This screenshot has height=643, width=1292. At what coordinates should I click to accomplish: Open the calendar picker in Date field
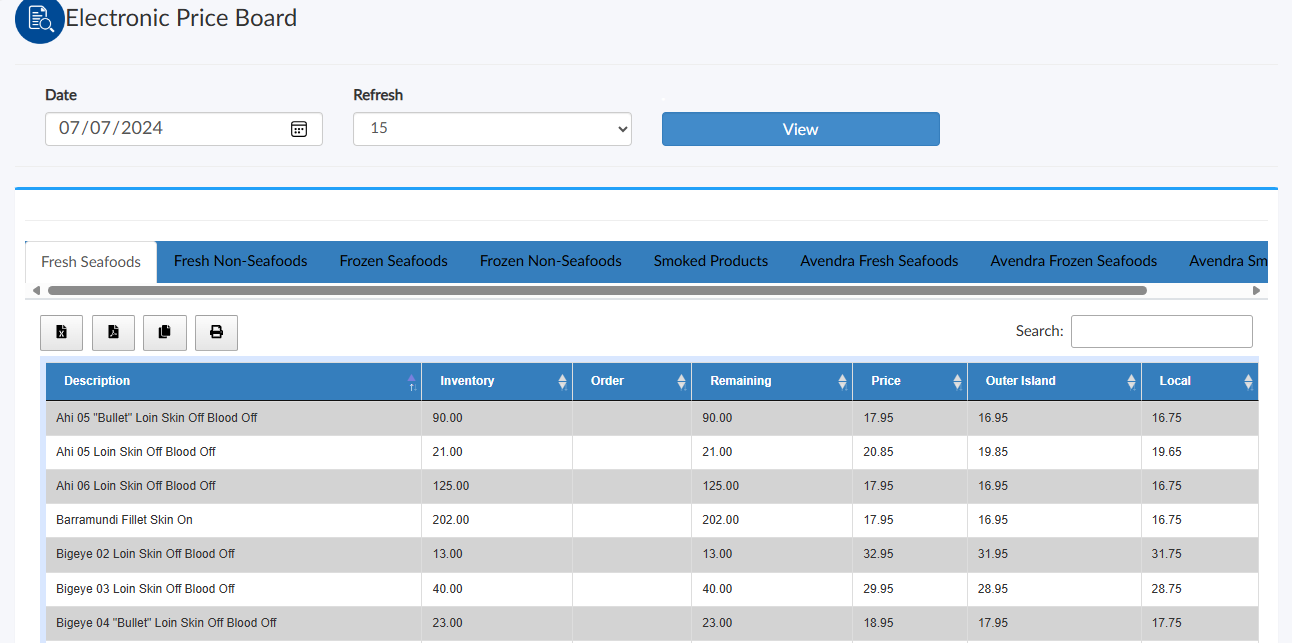coord(298,129)
